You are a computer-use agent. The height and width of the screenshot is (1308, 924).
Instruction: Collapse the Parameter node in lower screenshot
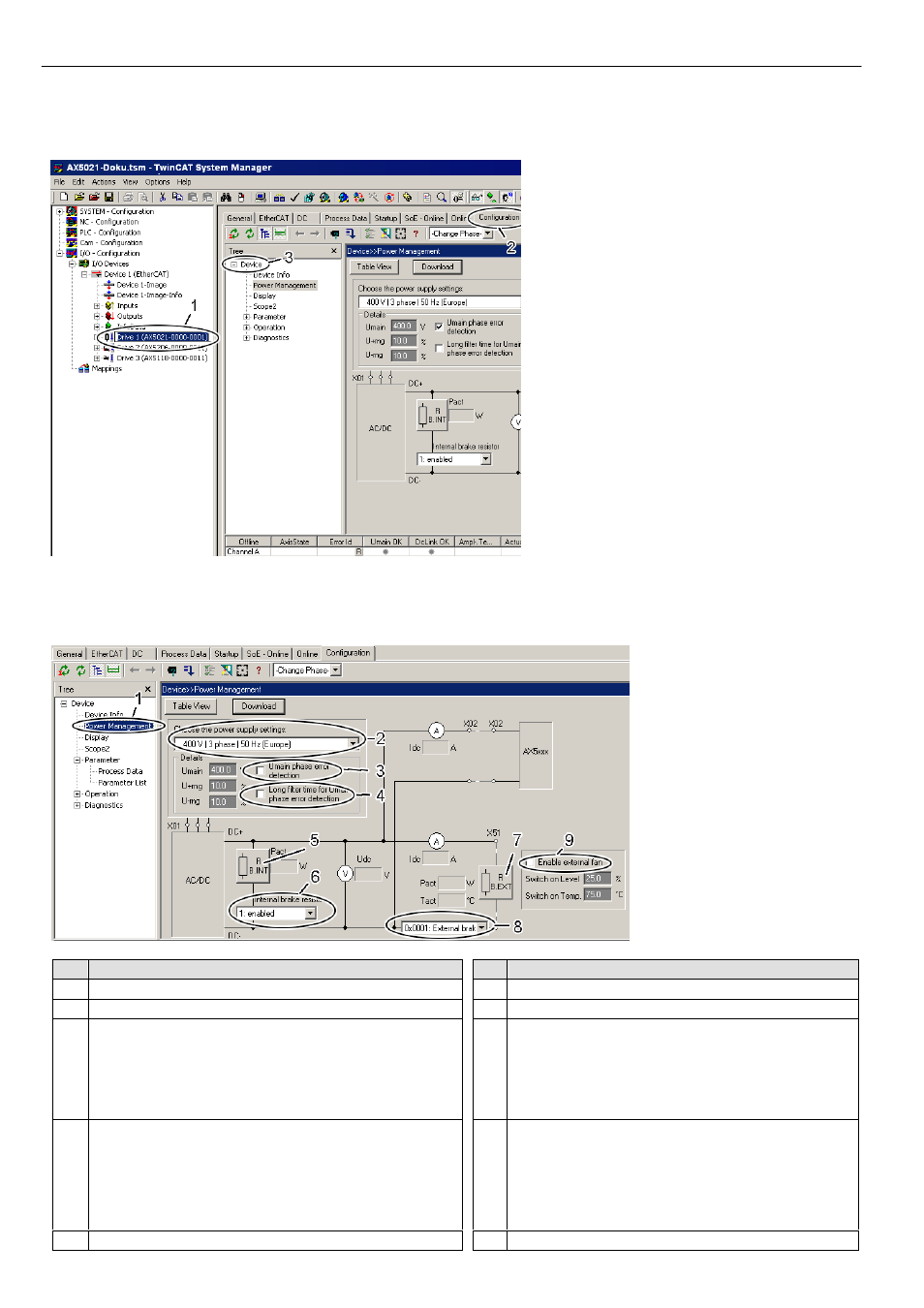(77, 761)
